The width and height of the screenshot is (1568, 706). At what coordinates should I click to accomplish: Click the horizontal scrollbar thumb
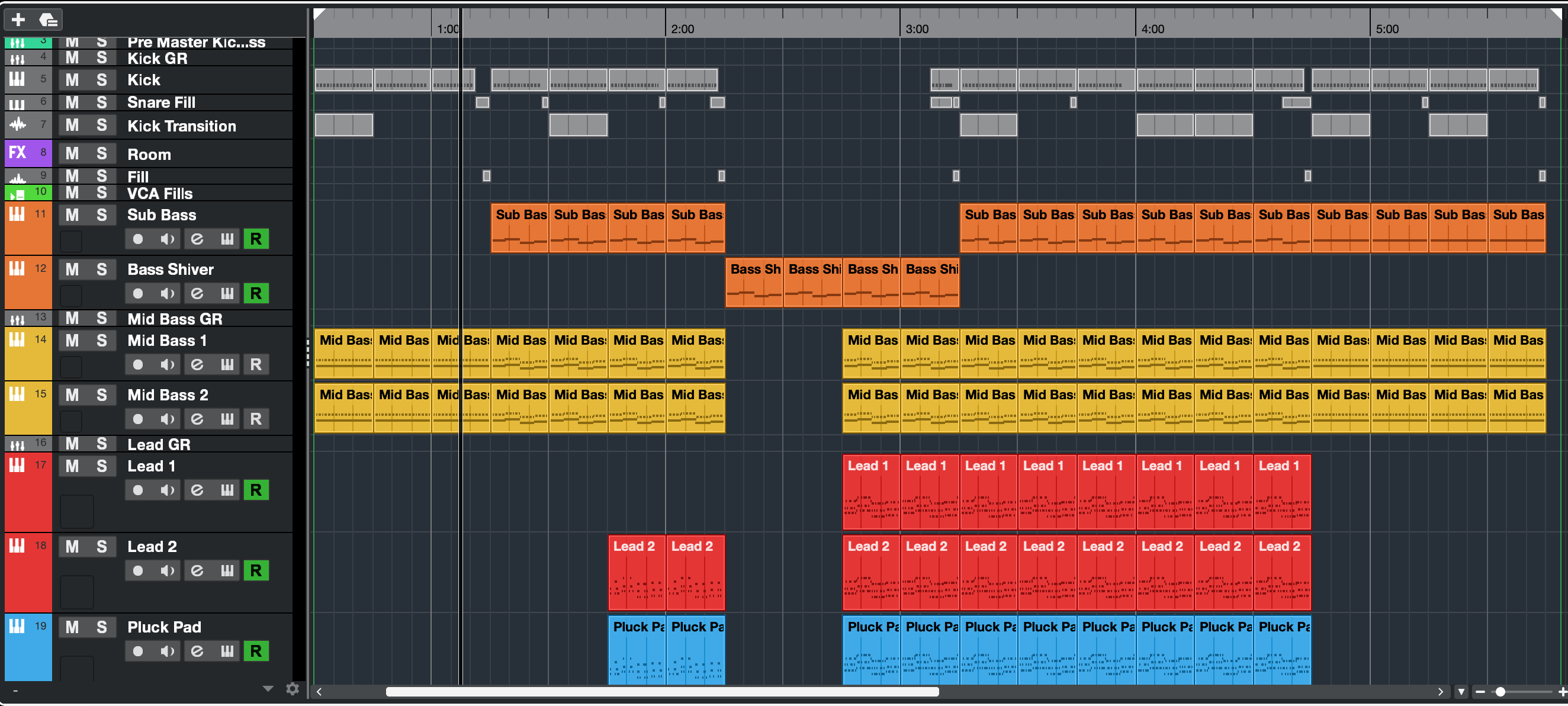coord(661,692)
